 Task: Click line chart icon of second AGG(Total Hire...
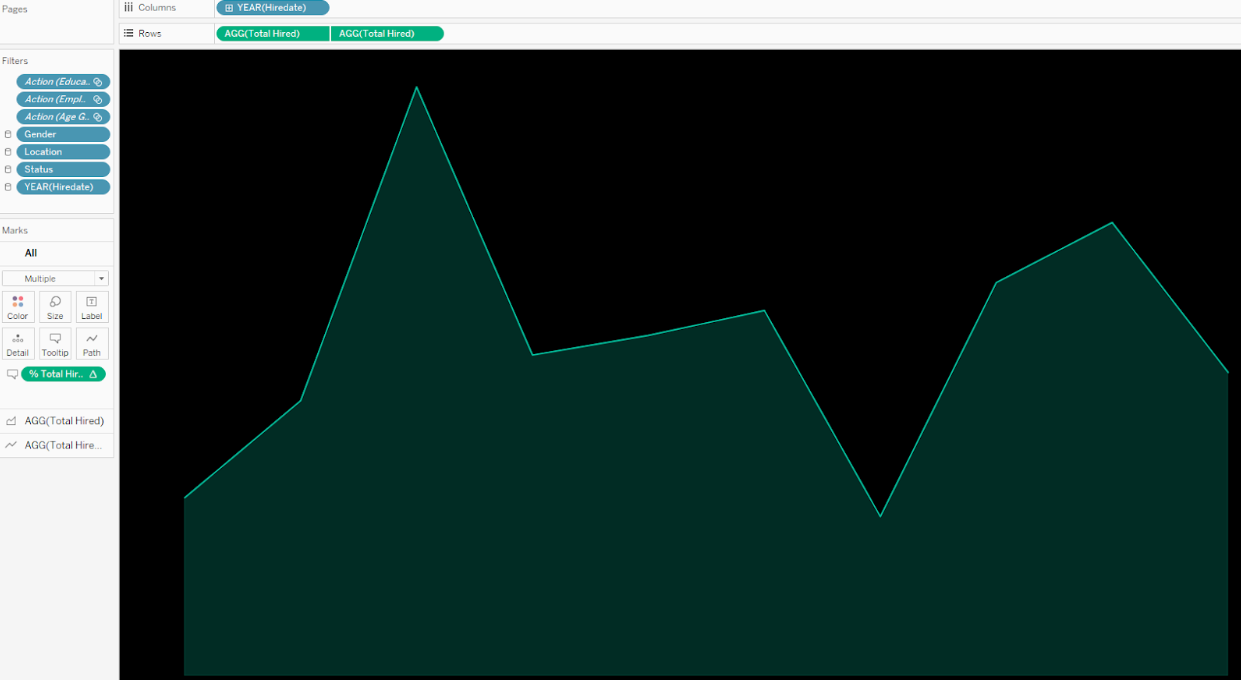coord(11,445)
